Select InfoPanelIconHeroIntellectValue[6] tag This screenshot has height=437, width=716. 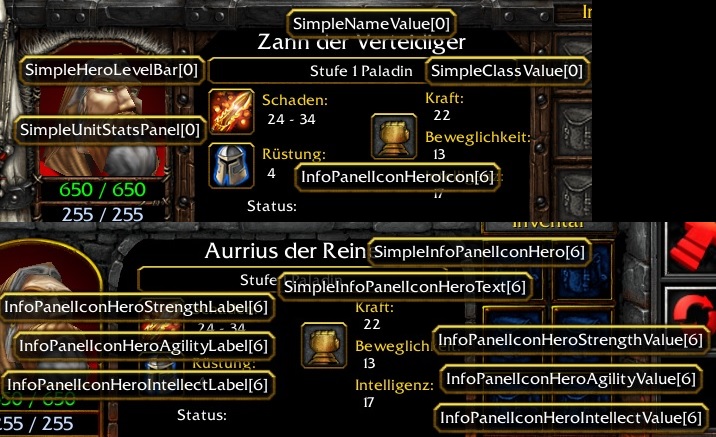(571, 417)
